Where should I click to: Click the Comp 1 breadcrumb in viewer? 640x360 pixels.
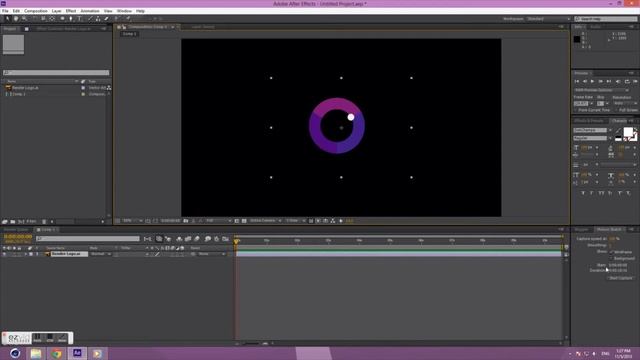pyautogui.click(x=129, y=34)
